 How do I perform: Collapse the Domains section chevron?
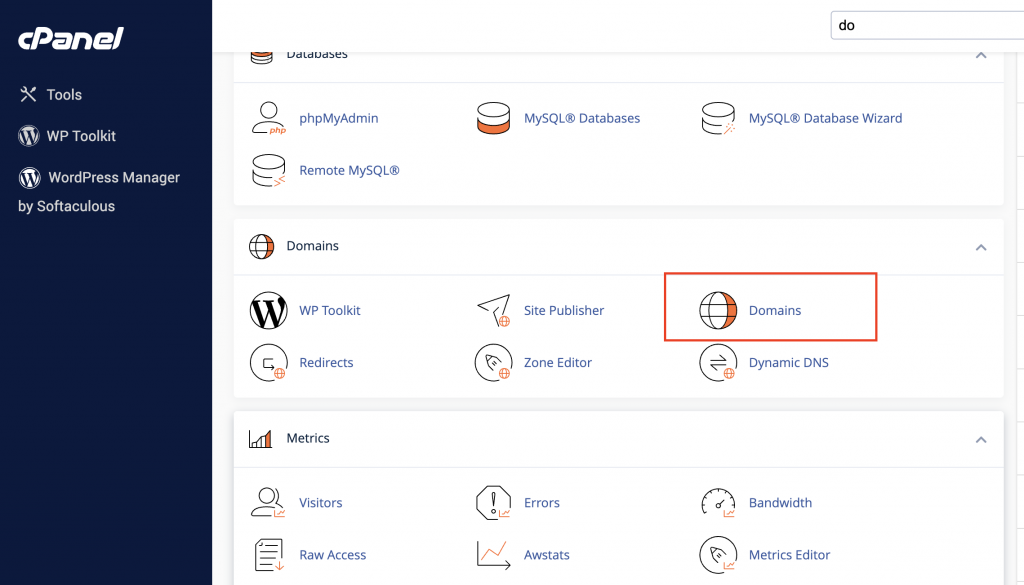[981, 247]
